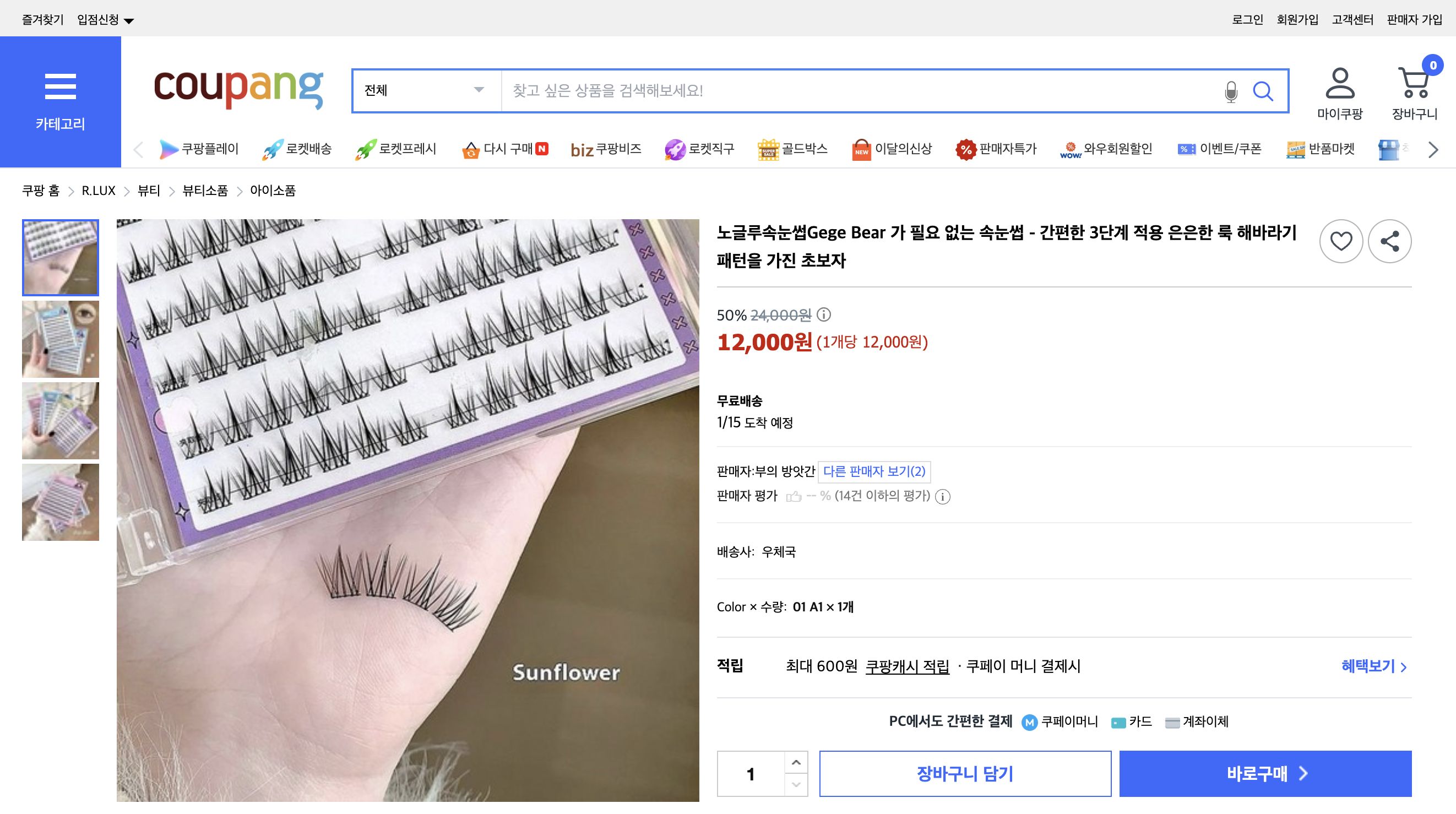Viewport: 1456px width, 814px height.
Task: Click the 장바구니 담기 button
Action: pos(966,773)
